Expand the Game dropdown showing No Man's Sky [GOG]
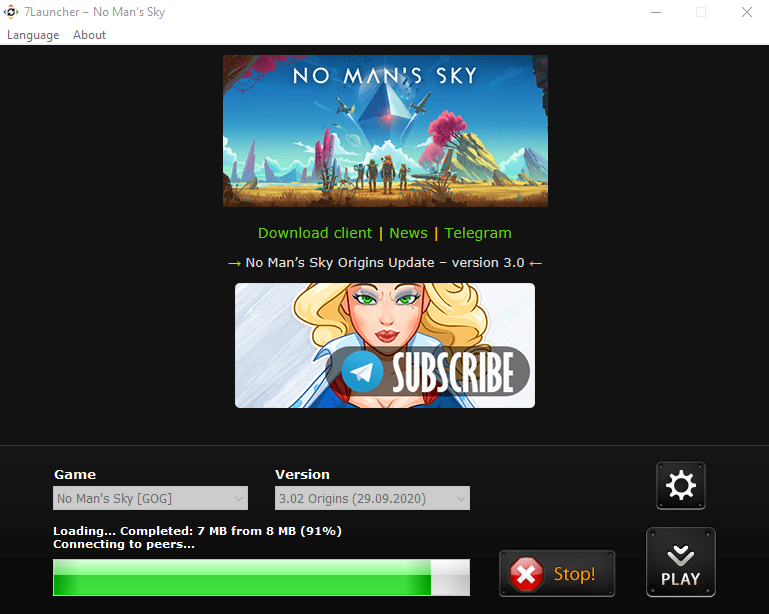The height and width of the screenshot is (614, 769). point(150,498)
